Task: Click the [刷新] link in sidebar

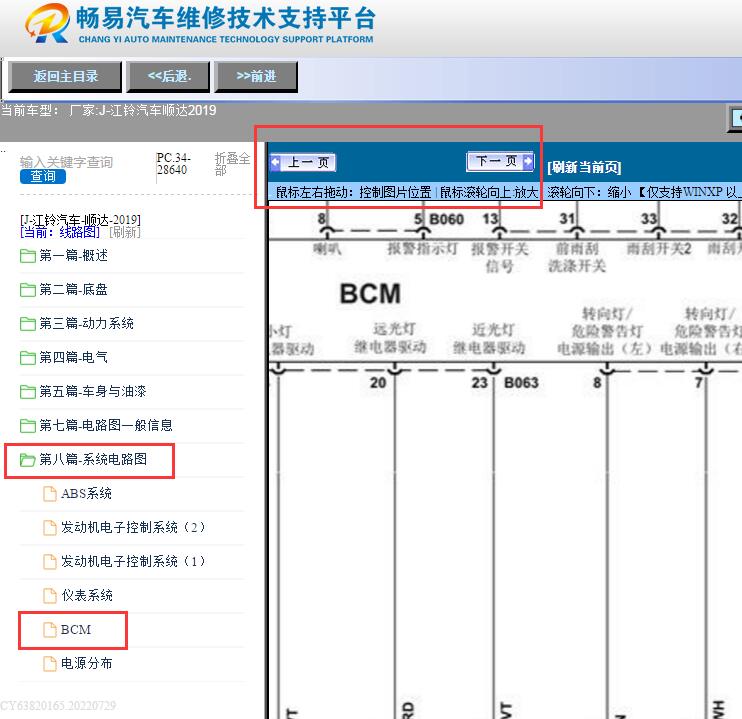Action: click(x=124, y=232)
